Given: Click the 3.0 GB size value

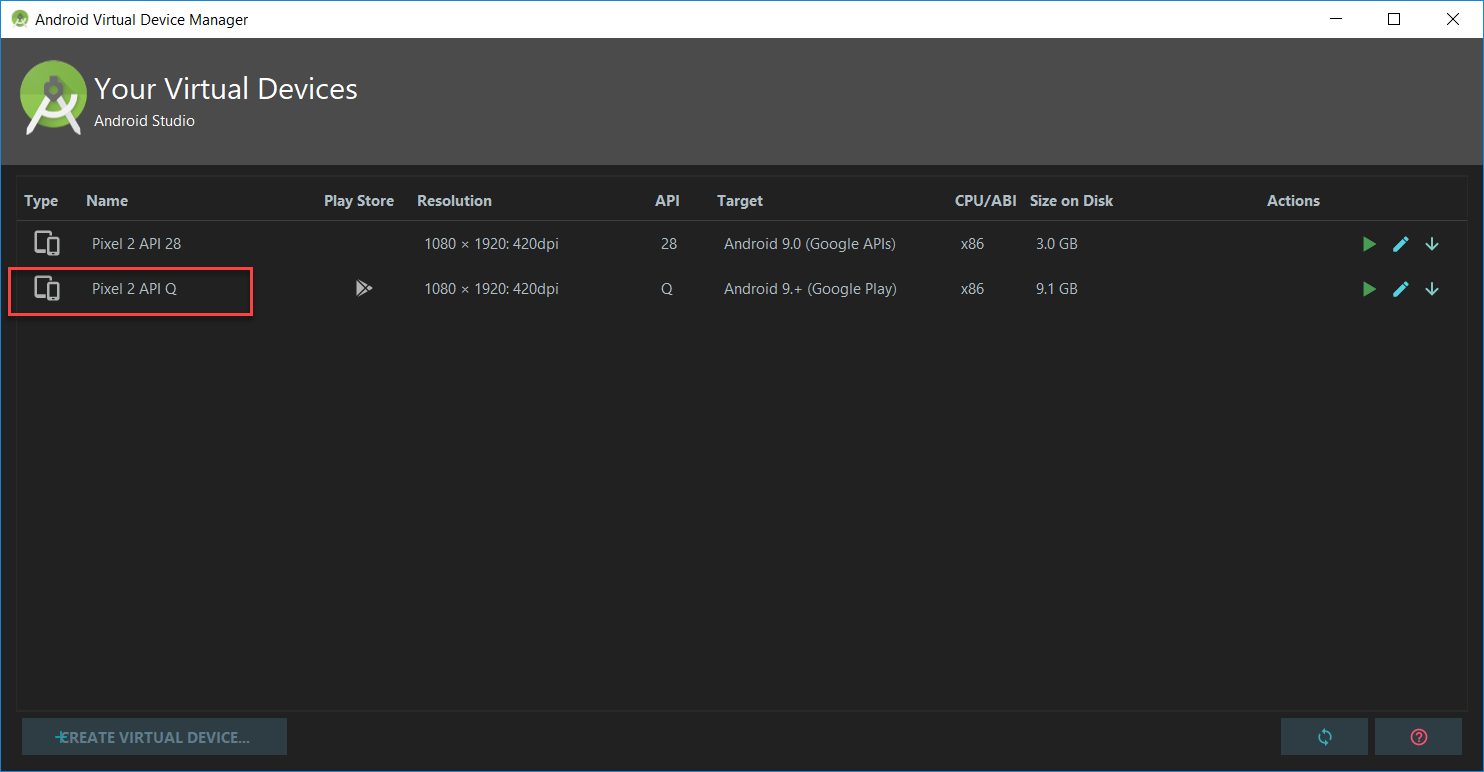Looking at the screenshot, I should pyautogui.click(x=1057, y=244).
